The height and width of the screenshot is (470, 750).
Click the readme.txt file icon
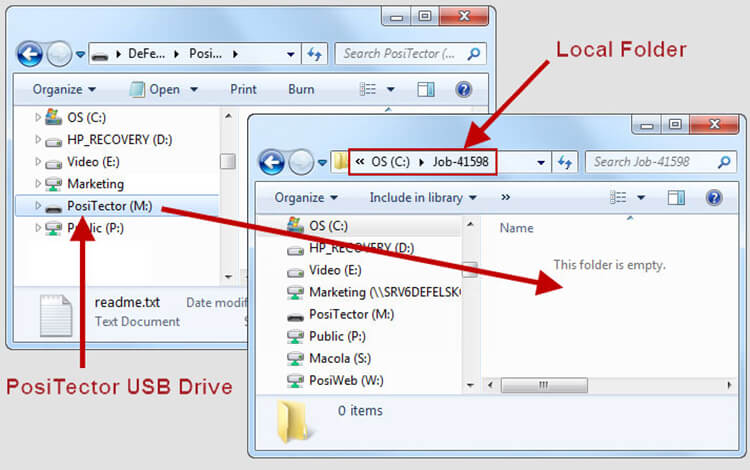point(56,314)
